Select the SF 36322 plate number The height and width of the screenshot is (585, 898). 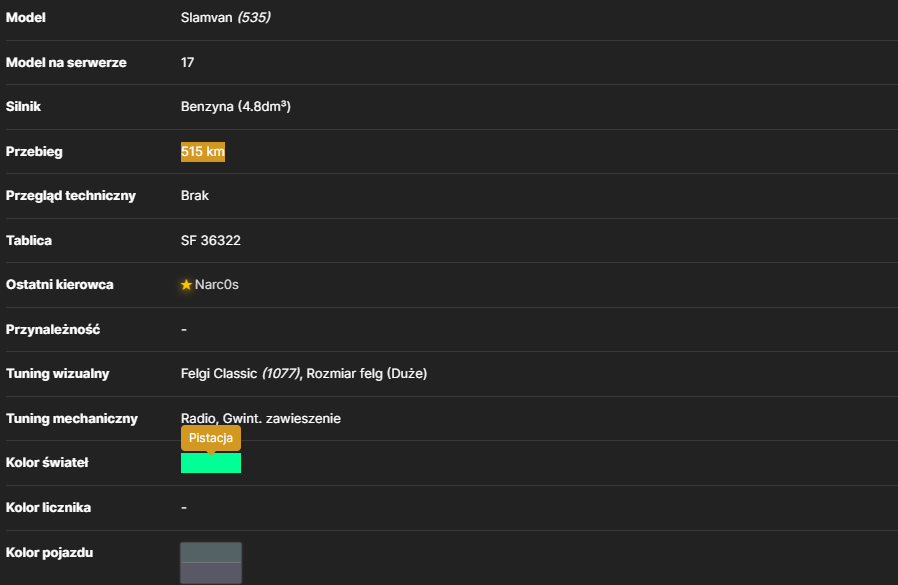pos(211,241)
